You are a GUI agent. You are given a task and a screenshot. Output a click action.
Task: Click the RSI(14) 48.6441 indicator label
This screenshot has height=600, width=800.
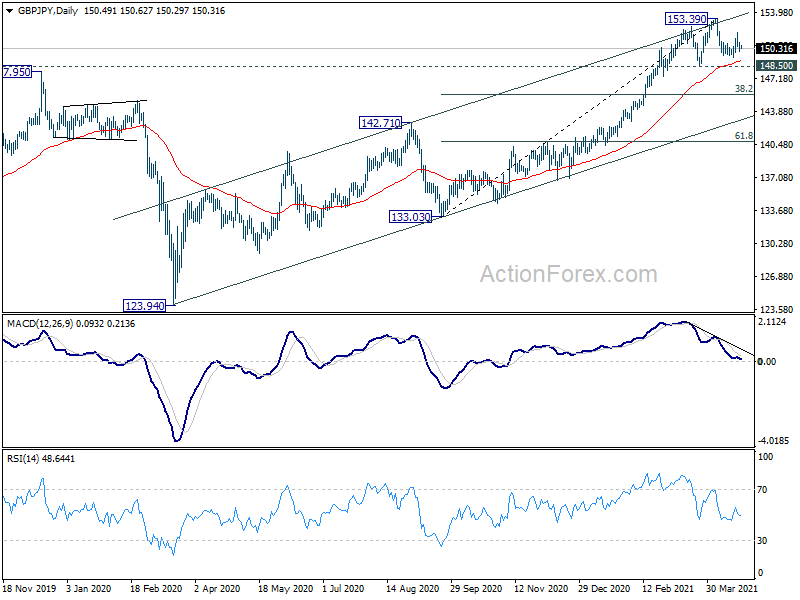(x=41, y=459)
